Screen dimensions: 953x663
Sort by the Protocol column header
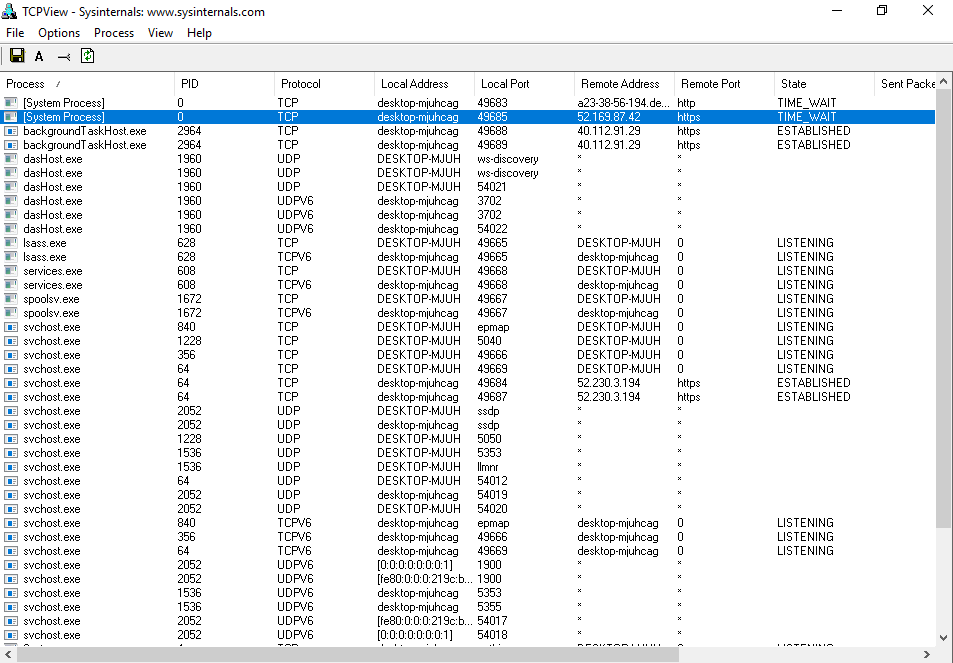coord(325,84)
